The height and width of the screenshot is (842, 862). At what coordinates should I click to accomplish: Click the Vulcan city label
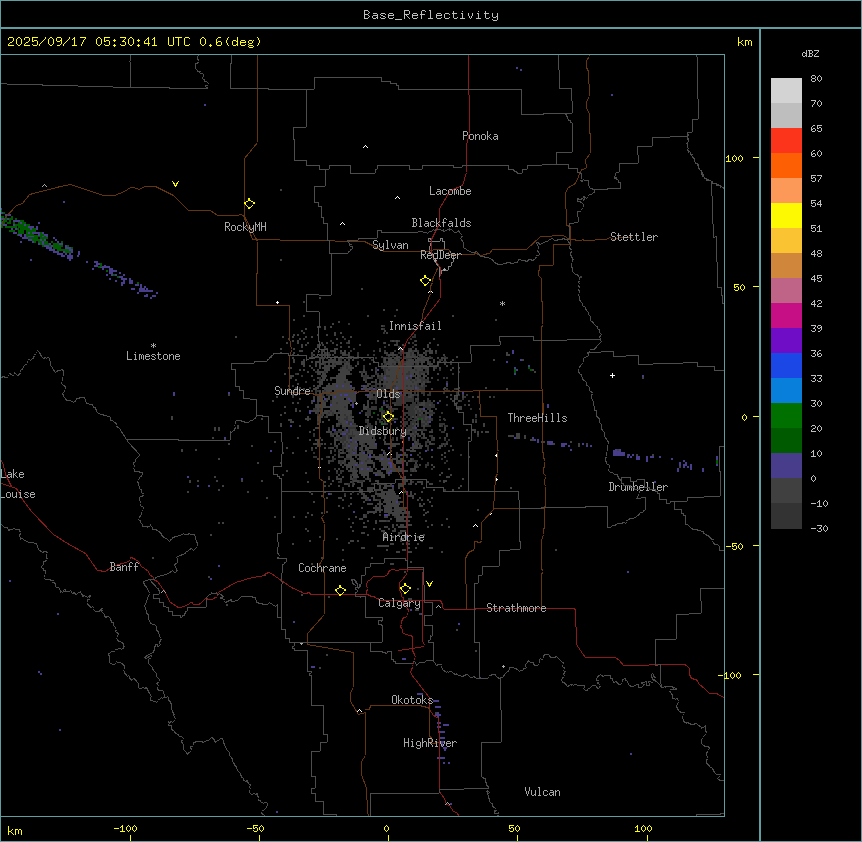[x=542, y=792]
